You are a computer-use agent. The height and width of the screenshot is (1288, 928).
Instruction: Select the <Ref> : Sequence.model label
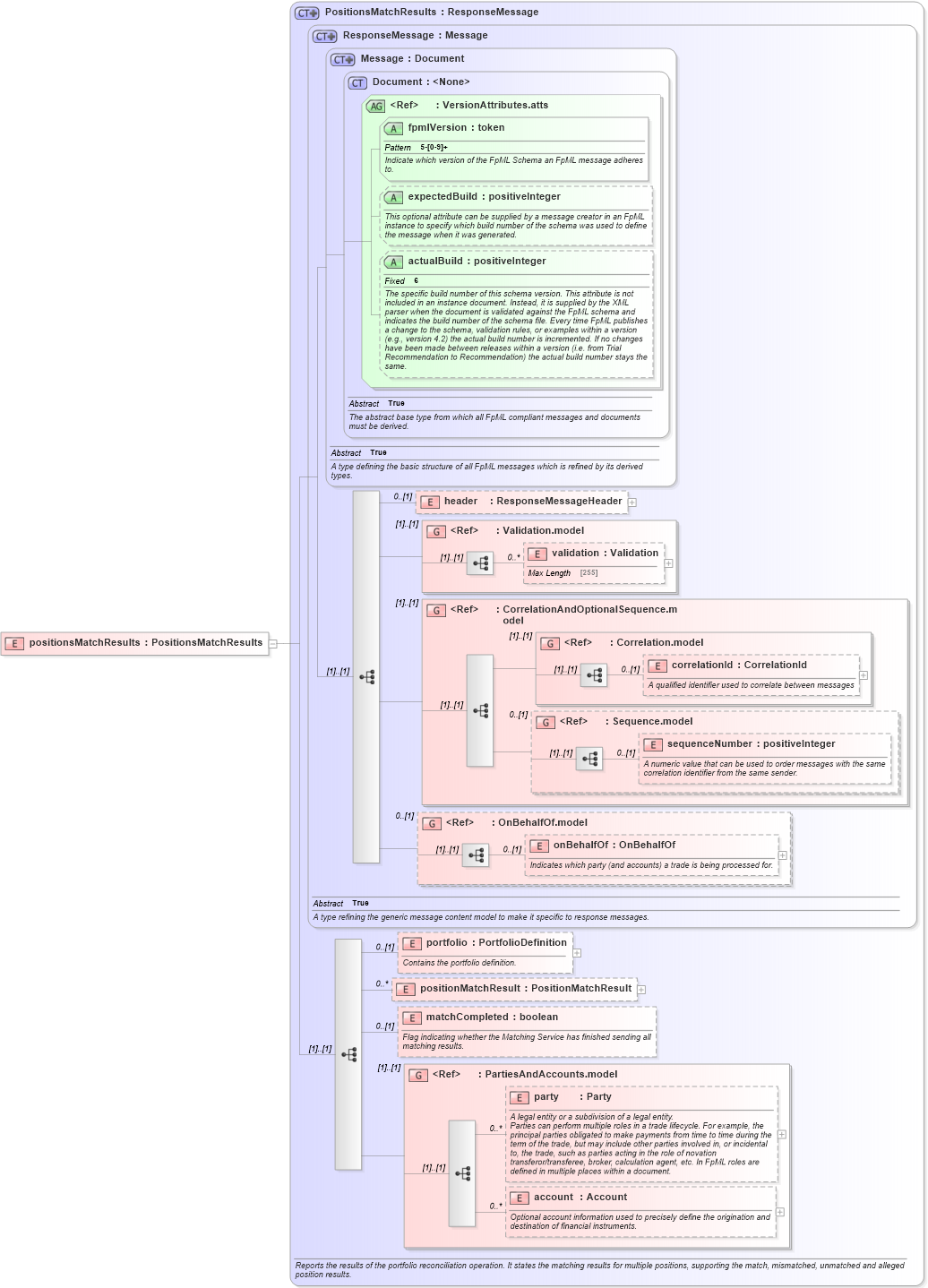(626, 722)
